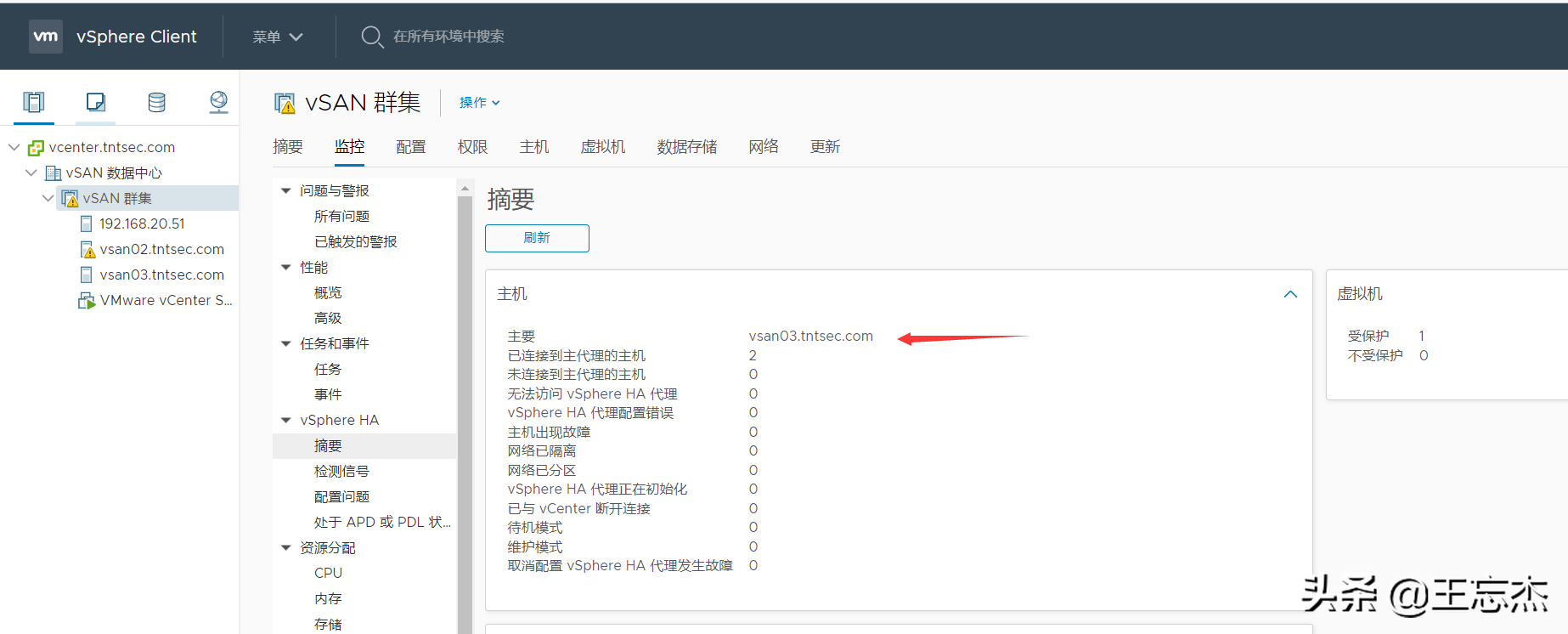The height and width of the screenshot is (634, 1568).
Task: Click the search magnifier icon
Action: (x=372, y=37)
